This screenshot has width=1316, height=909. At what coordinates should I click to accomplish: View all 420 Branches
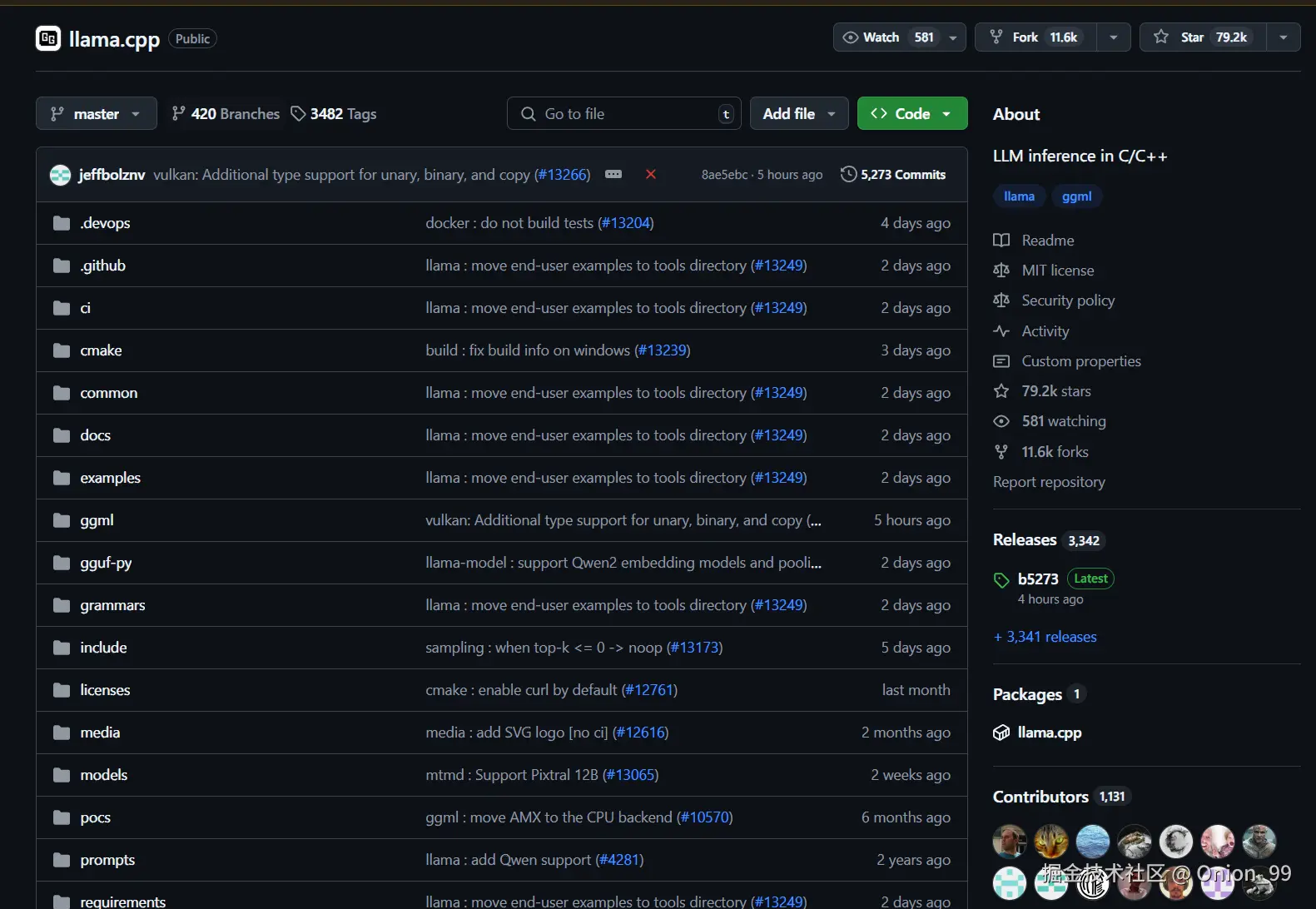226,113
